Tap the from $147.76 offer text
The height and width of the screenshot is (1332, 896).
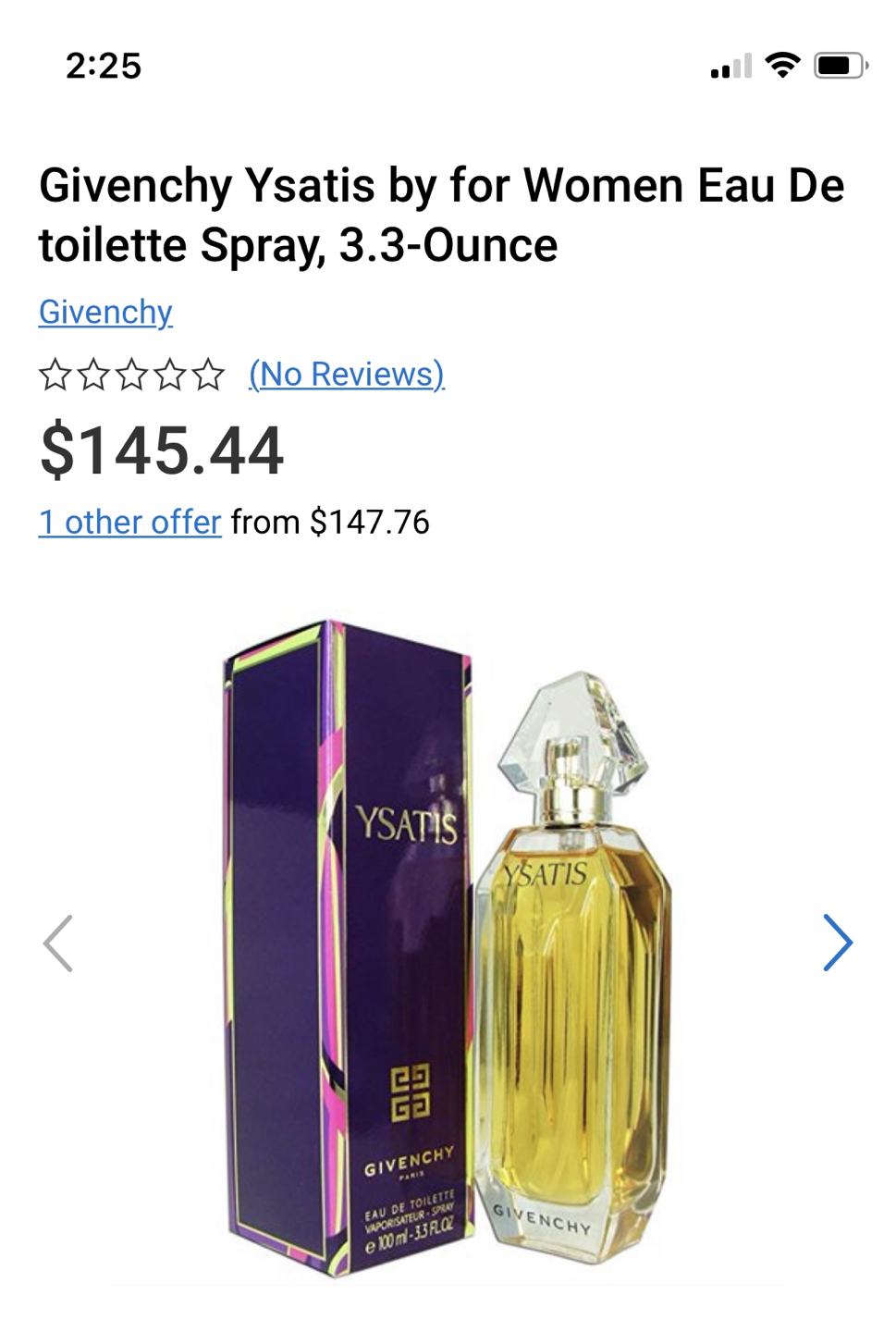coord(330,522)
